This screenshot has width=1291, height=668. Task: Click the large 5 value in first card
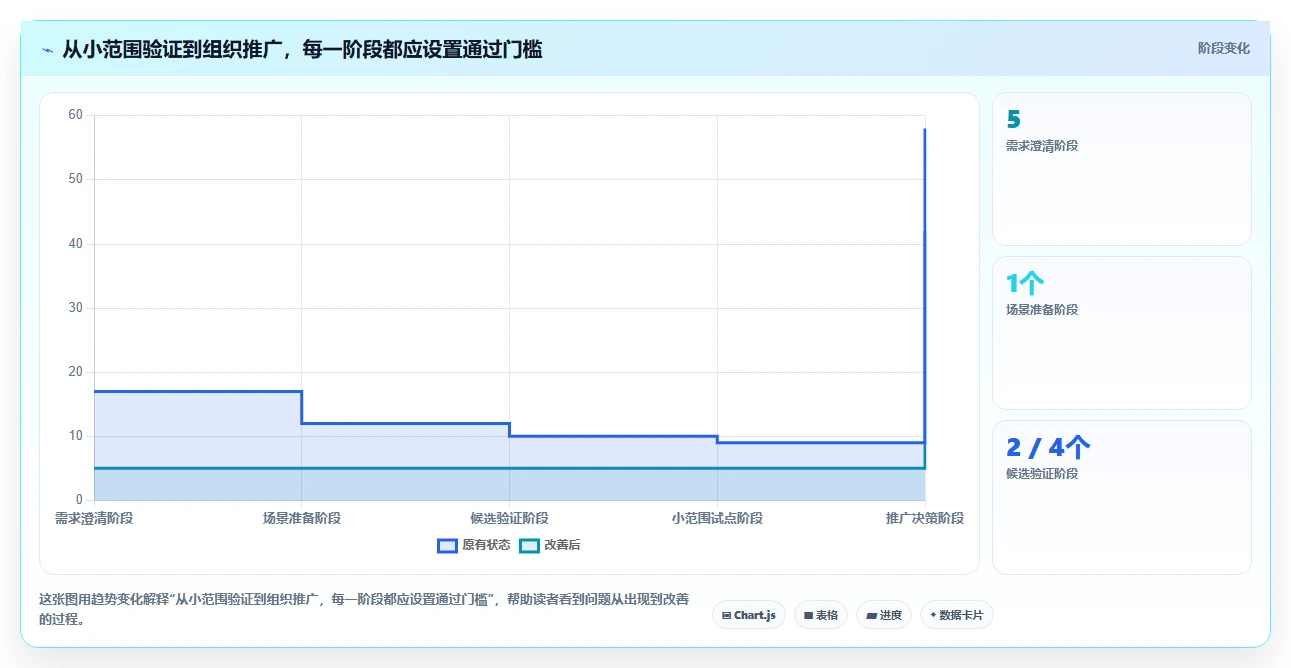tap(1014, 119)
